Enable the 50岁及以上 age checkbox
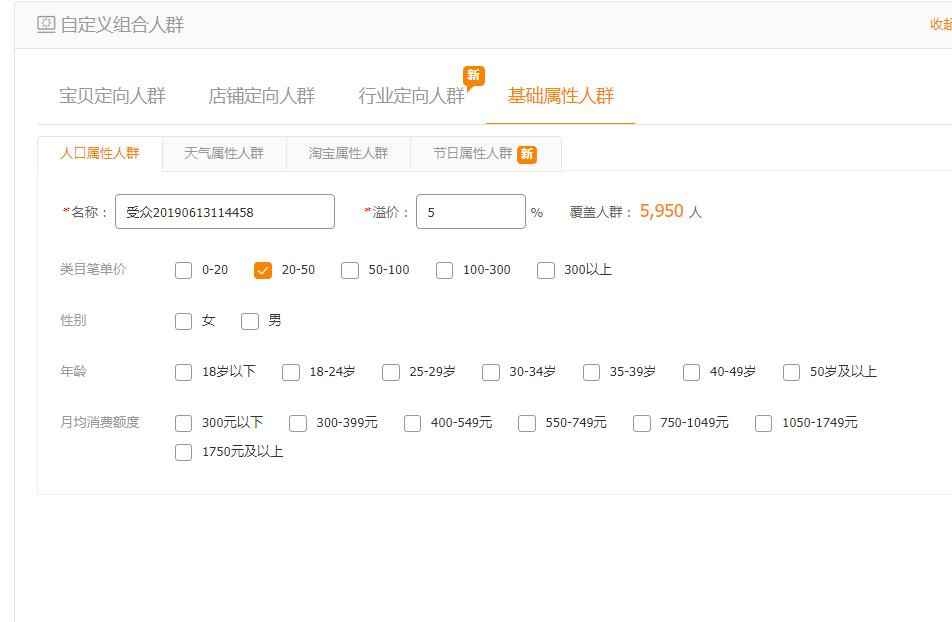The height and width of the screenshot is (622, 952). 791,372
